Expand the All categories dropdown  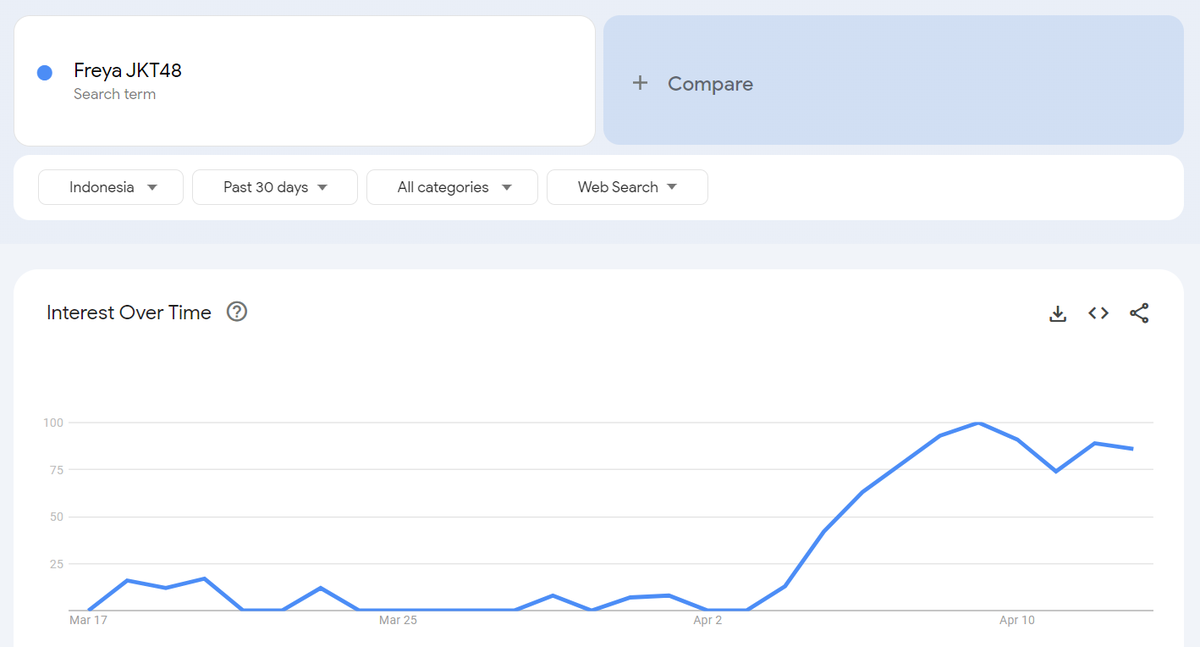coord(452,187)
